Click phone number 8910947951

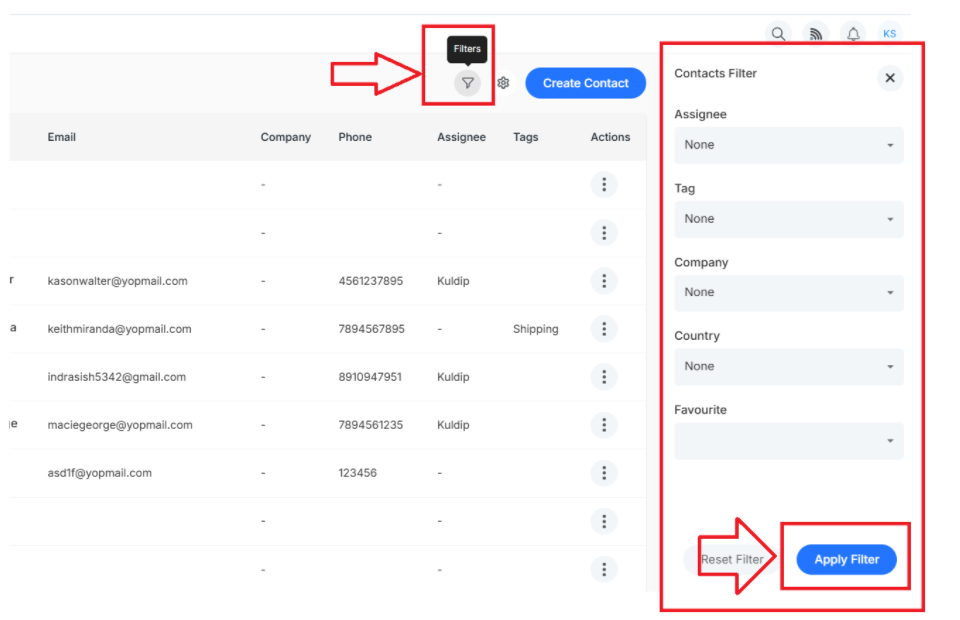370,377
